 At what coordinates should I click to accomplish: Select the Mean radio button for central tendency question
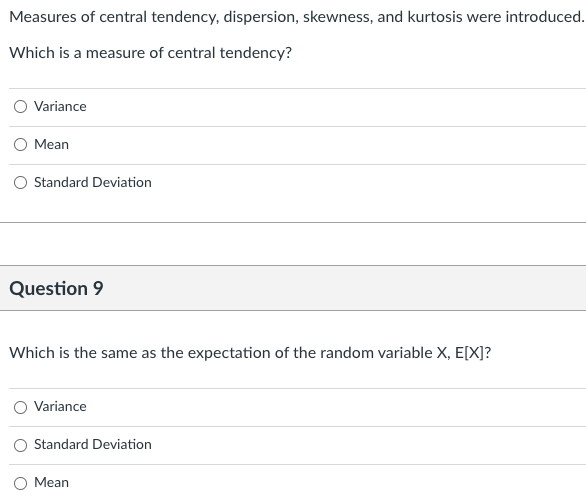point(21,145)
